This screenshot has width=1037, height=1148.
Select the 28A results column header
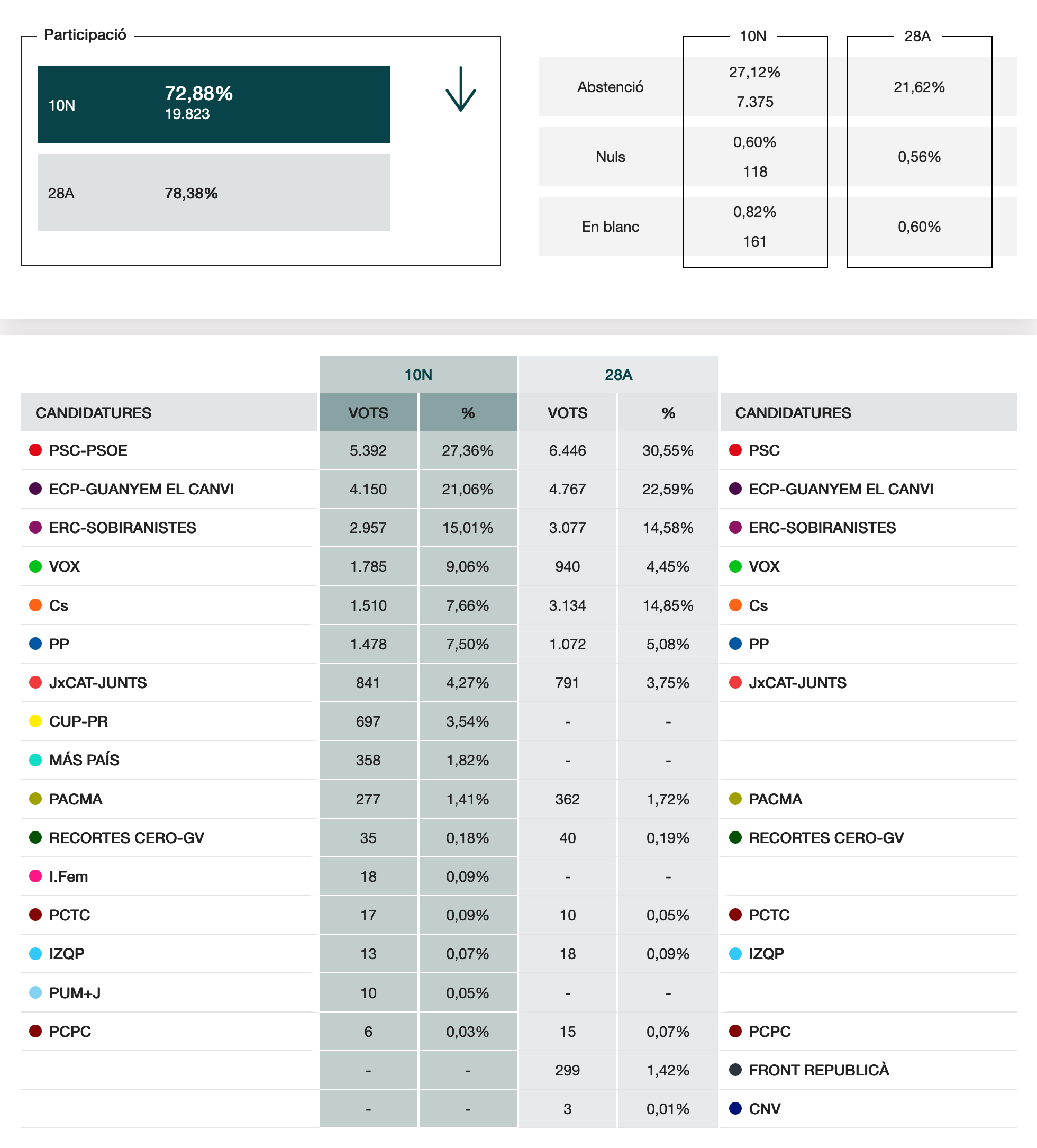(x=618, y=375)
